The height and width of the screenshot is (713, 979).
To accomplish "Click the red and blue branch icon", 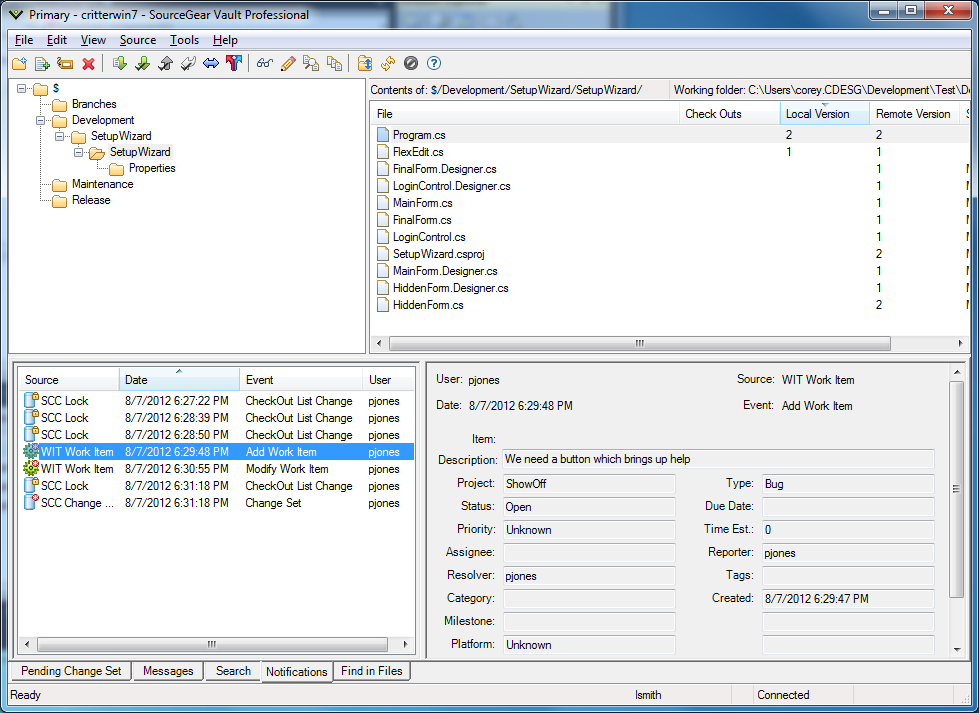I will tap(234, 64).
